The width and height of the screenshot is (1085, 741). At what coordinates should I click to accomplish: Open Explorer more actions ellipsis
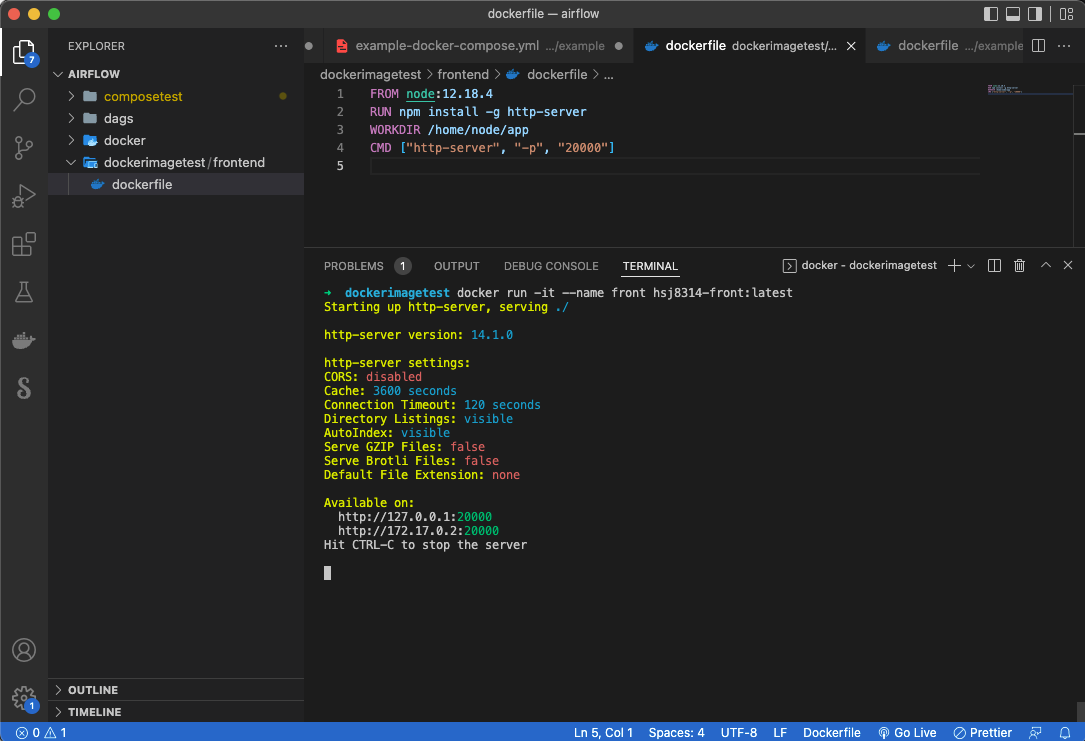[x=280, y=46]
